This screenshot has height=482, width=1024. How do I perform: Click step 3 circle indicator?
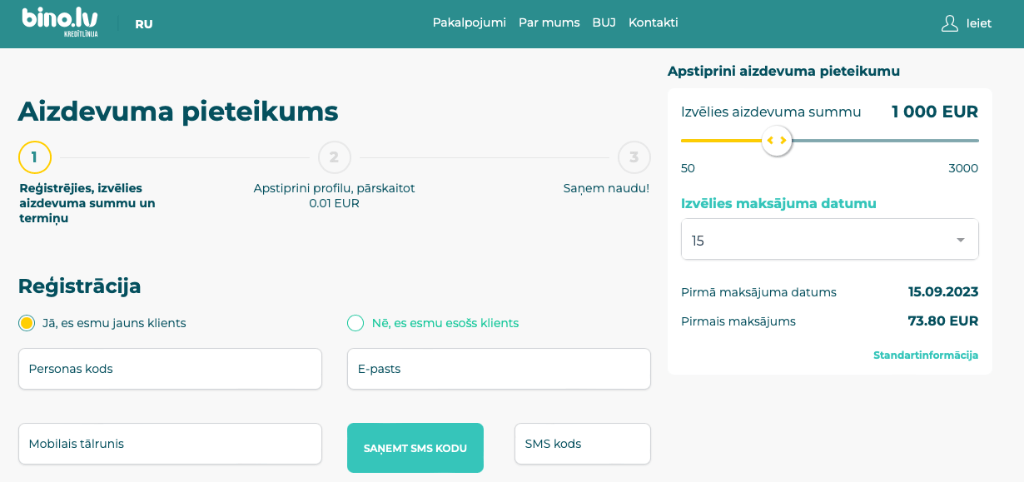[634, 157]
